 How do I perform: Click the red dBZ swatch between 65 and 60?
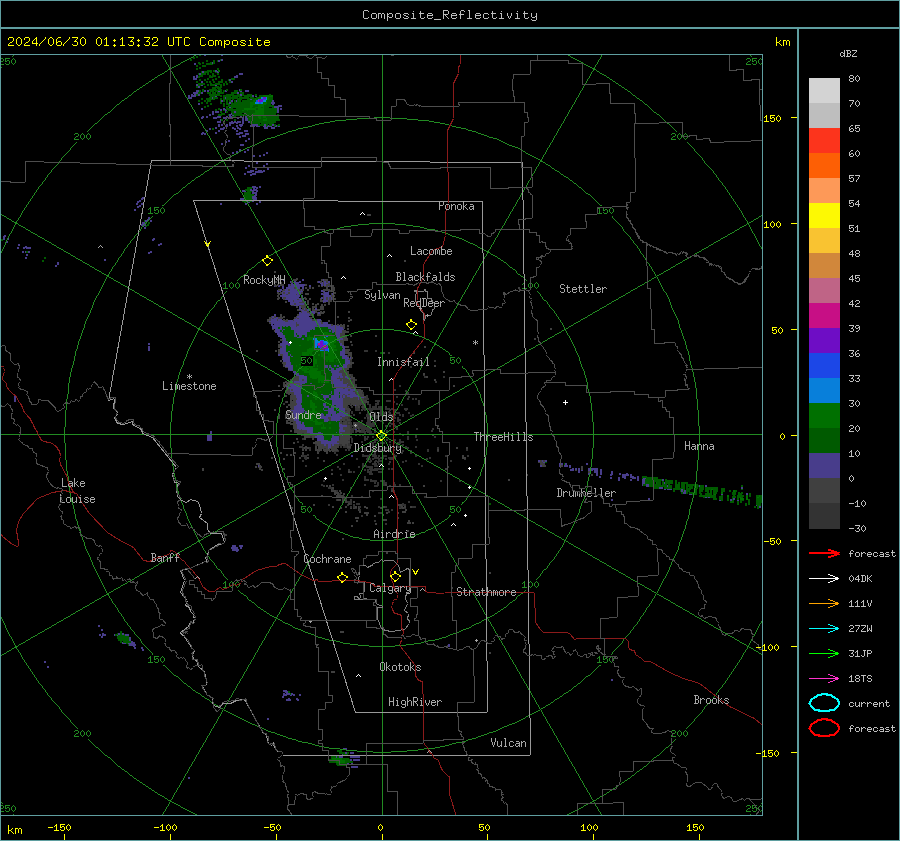click(x=824, y=141)
